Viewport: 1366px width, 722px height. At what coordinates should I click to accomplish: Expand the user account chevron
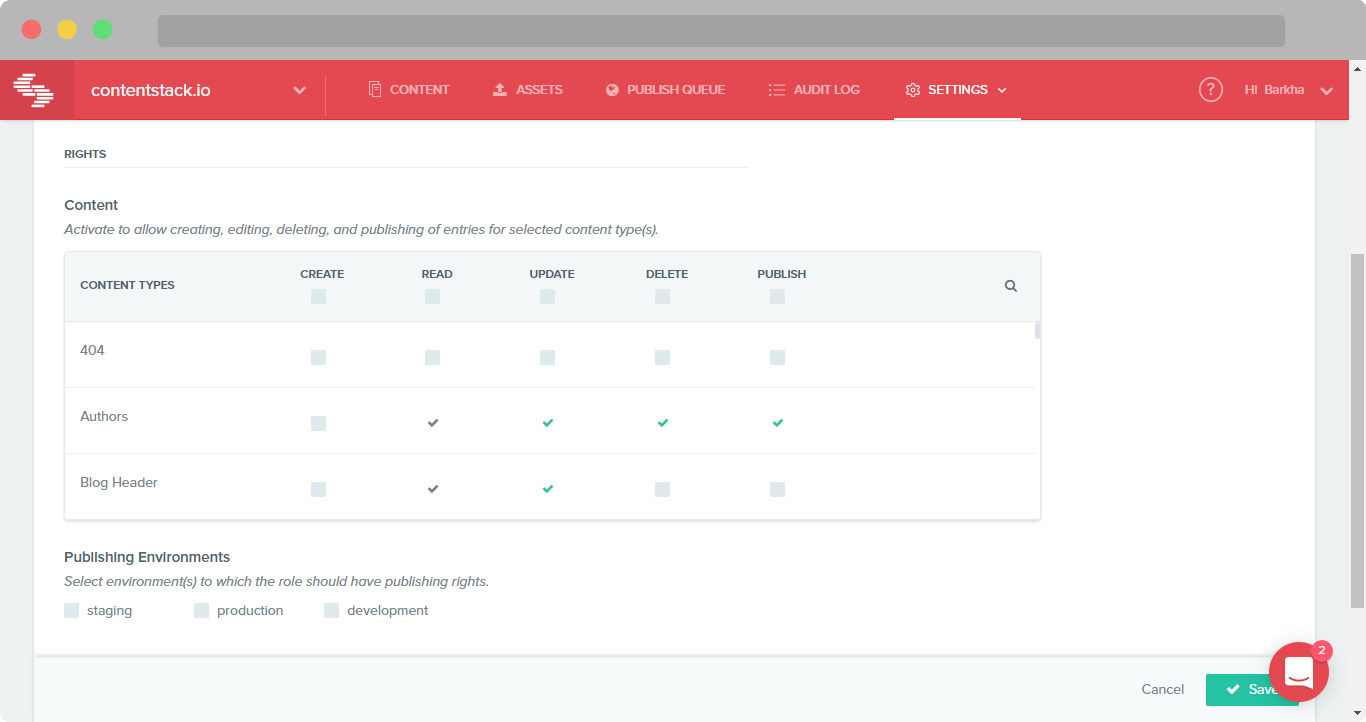1327,91
